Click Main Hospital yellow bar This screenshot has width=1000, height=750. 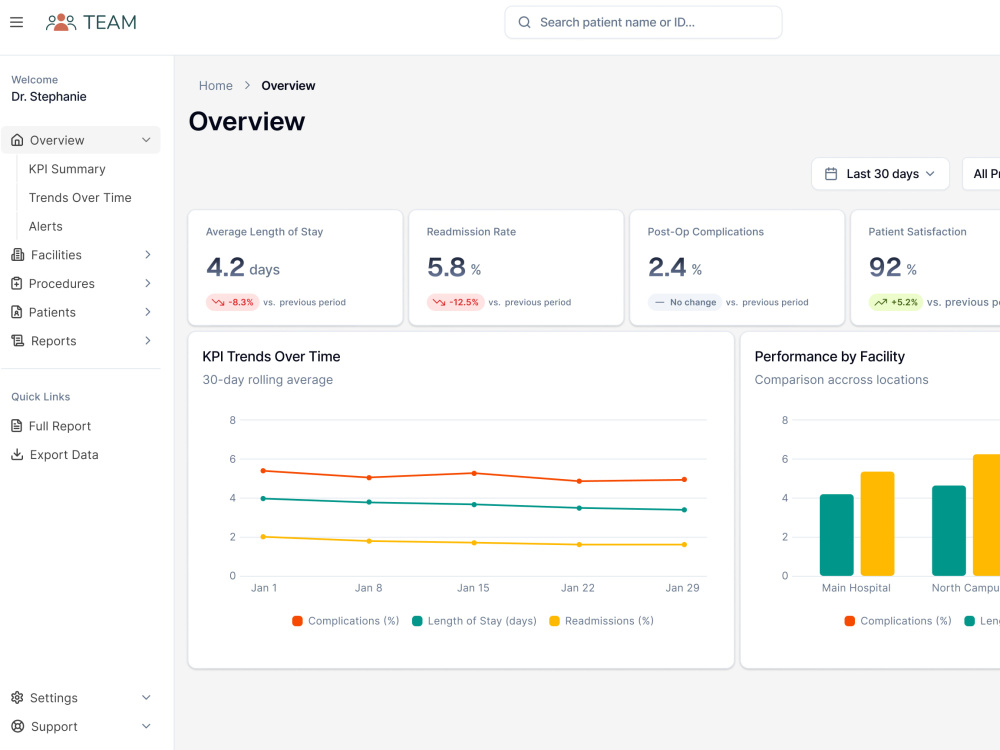coord(877,524)
